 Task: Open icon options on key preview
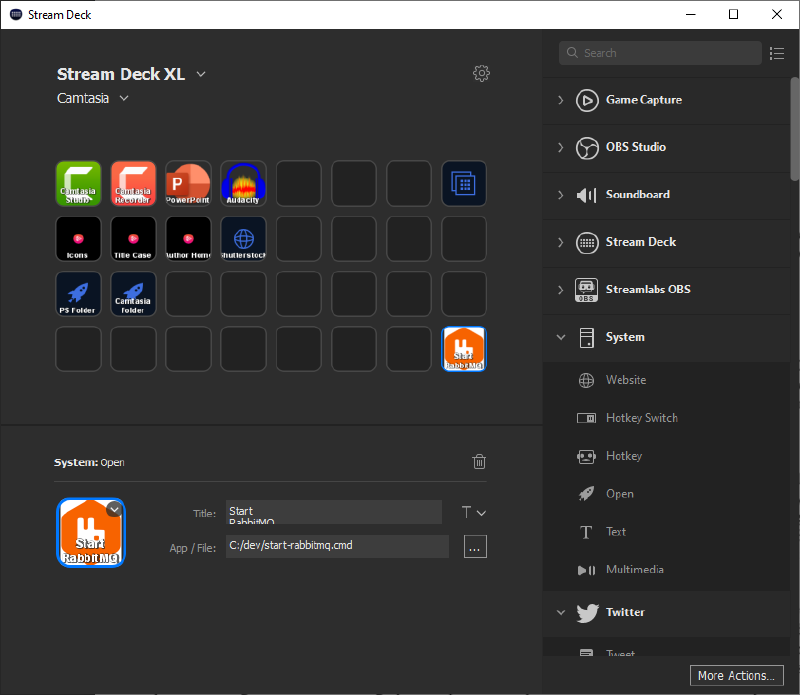click(115, 509)
